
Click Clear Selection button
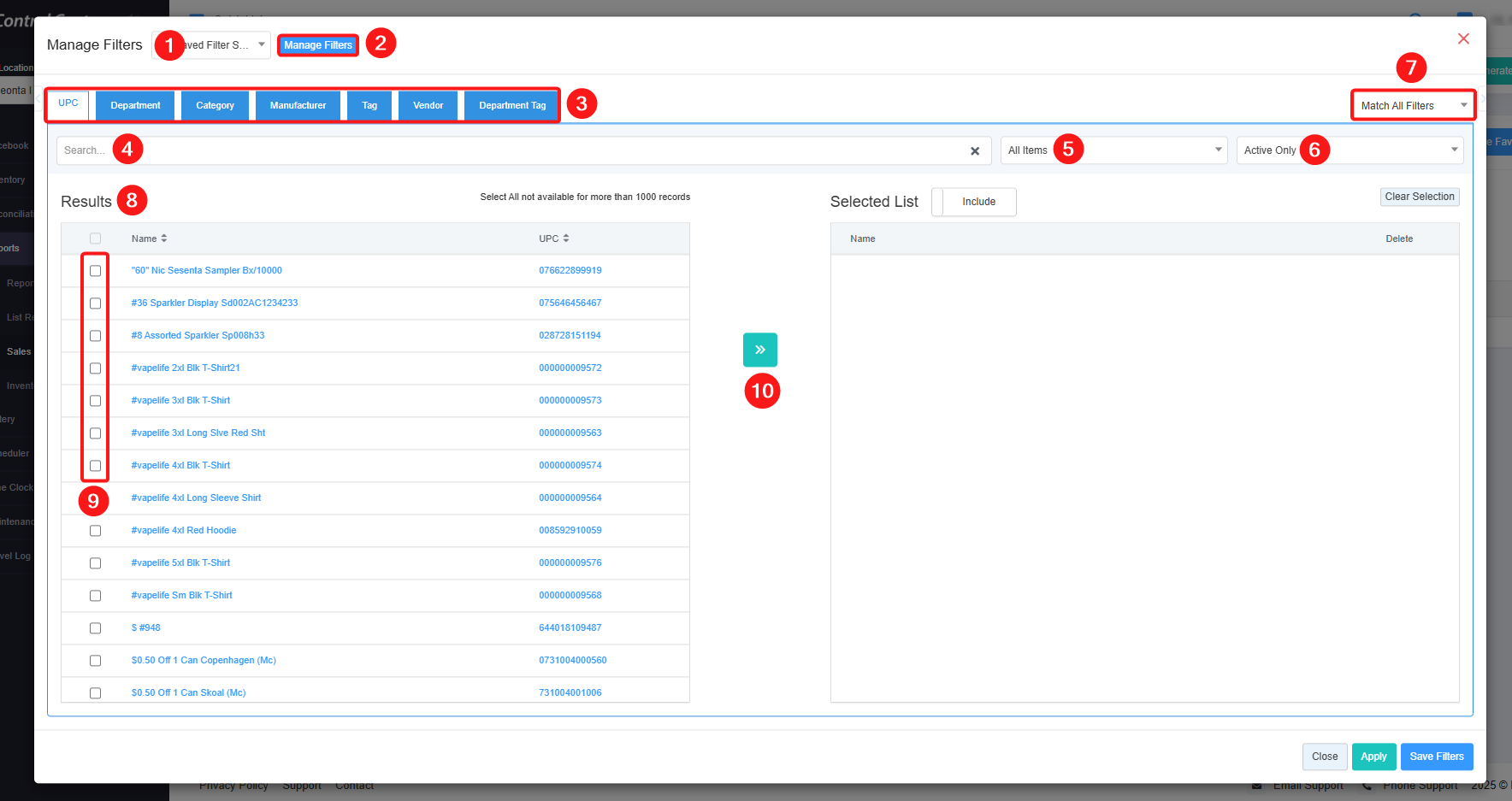(1419, 197)
